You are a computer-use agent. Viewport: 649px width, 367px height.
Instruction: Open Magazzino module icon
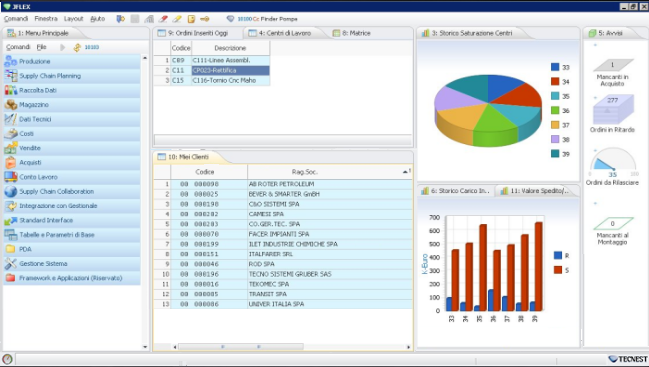10,105
